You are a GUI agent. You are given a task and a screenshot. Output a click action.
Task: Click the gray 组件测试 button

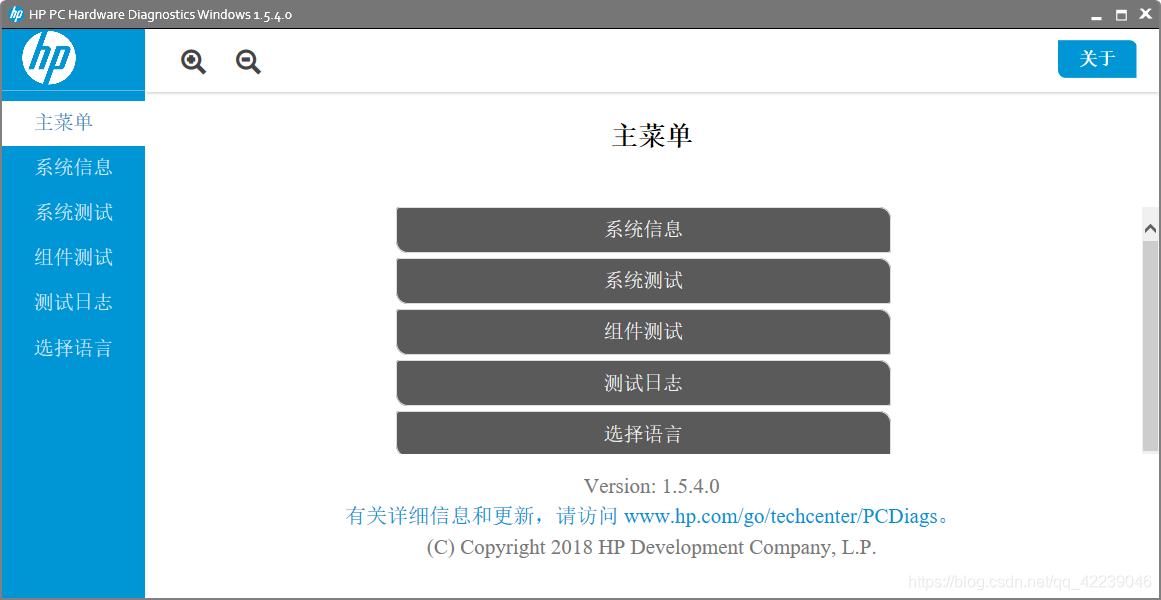pos(643,332)
